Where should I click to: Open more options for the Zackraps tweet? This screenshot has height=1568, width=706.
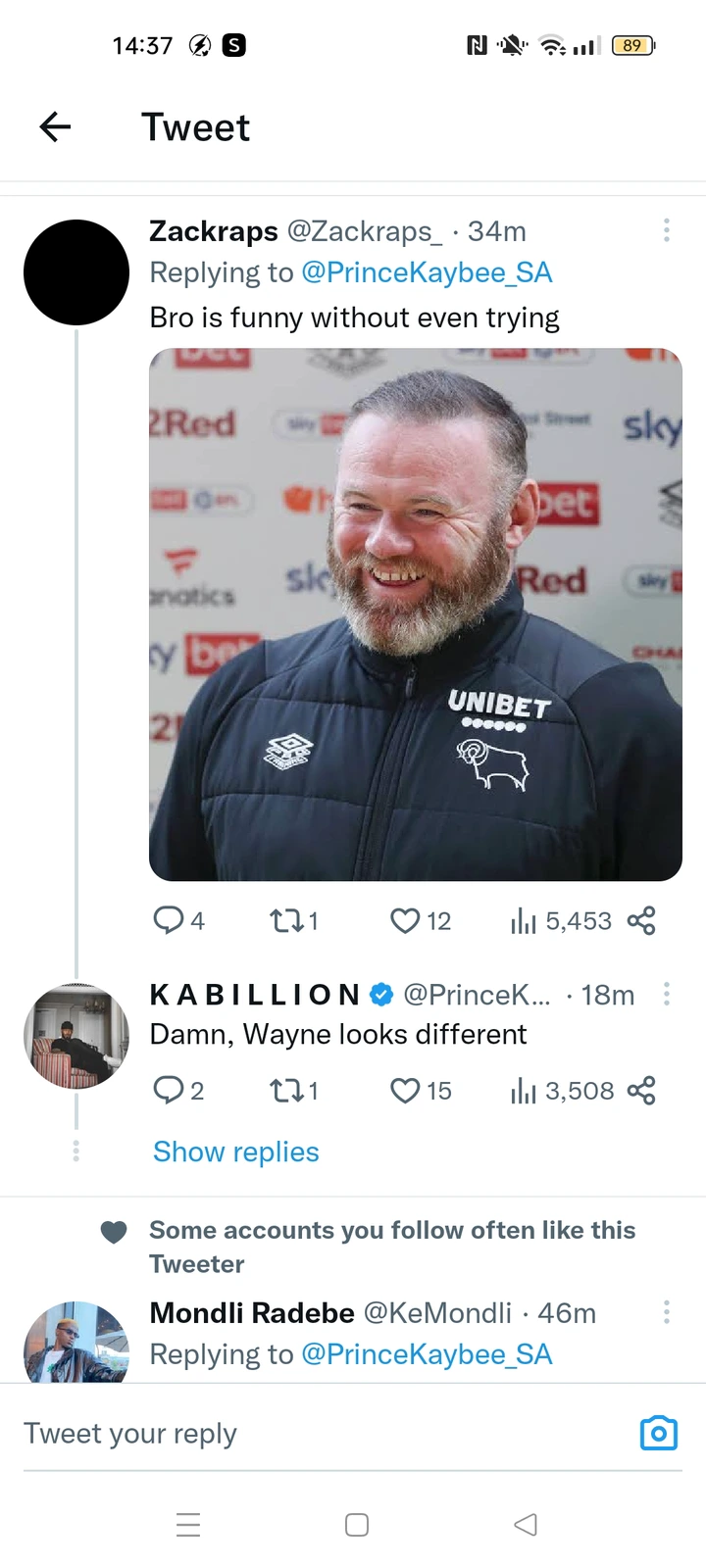(667, 230)
